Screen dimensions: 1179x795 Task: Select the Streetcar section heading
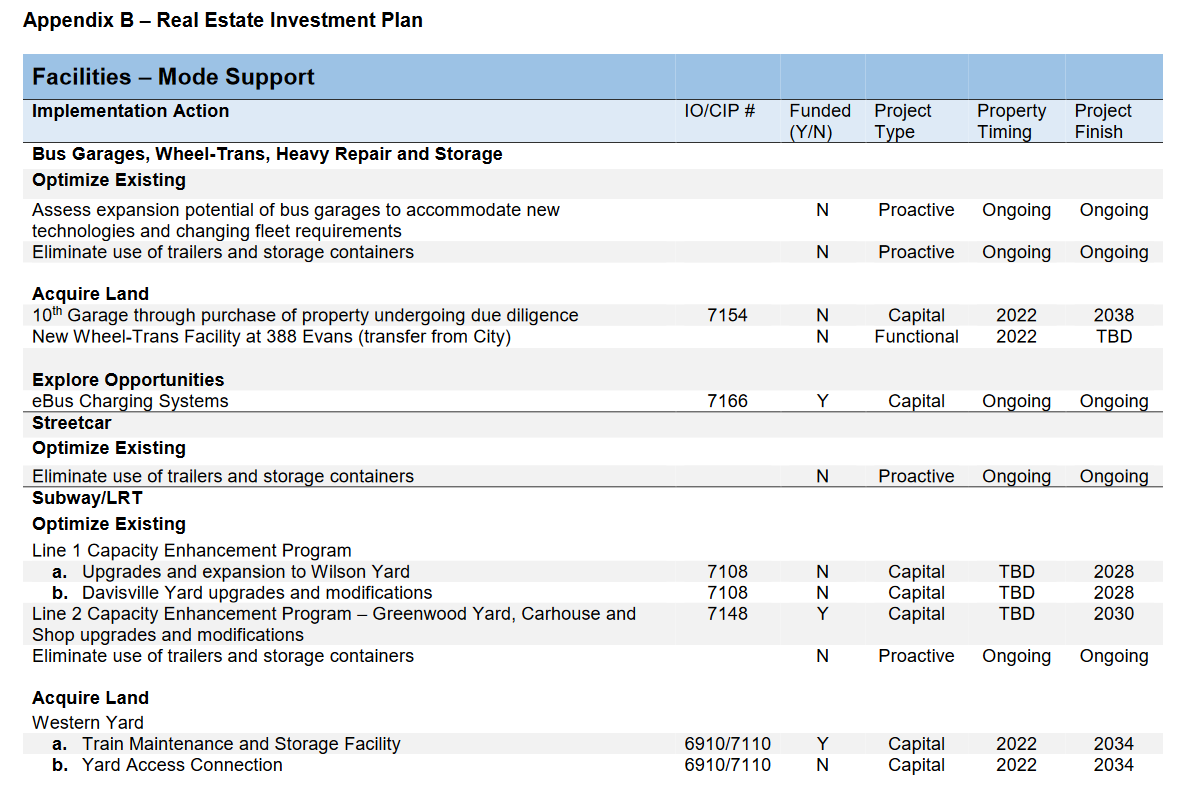(72, 423)
